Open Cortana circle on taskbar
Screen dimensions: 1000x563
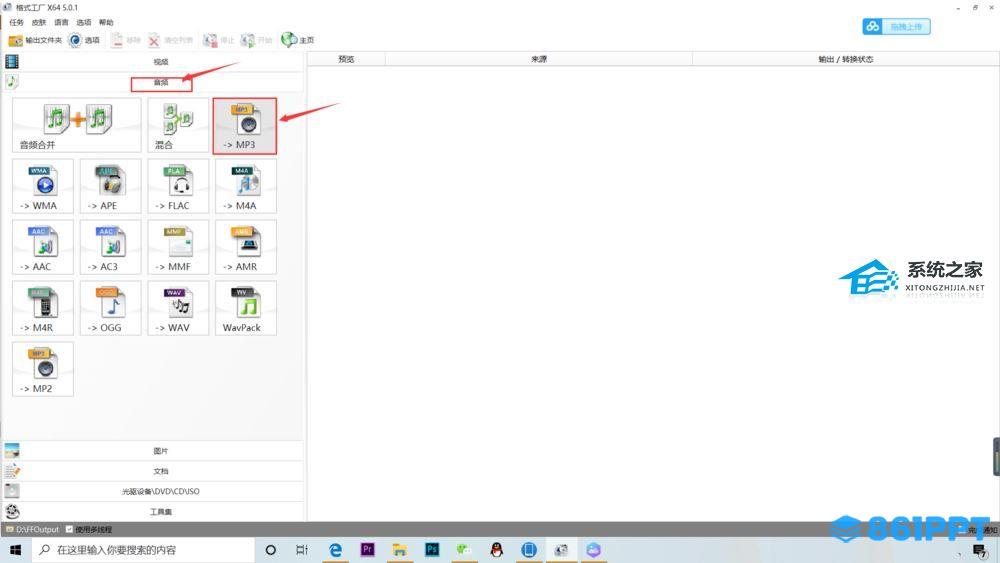click(270, 550)
